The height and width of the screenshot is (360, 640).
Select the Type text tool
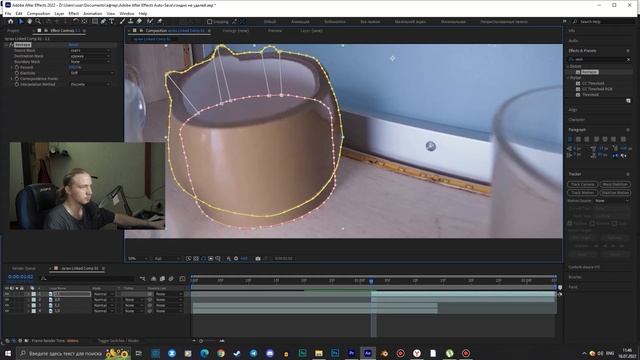111,21
